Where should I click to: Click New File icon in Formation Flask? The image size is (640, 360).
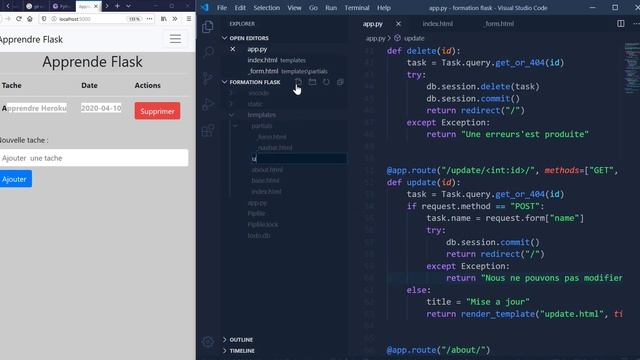click(298, 82)
